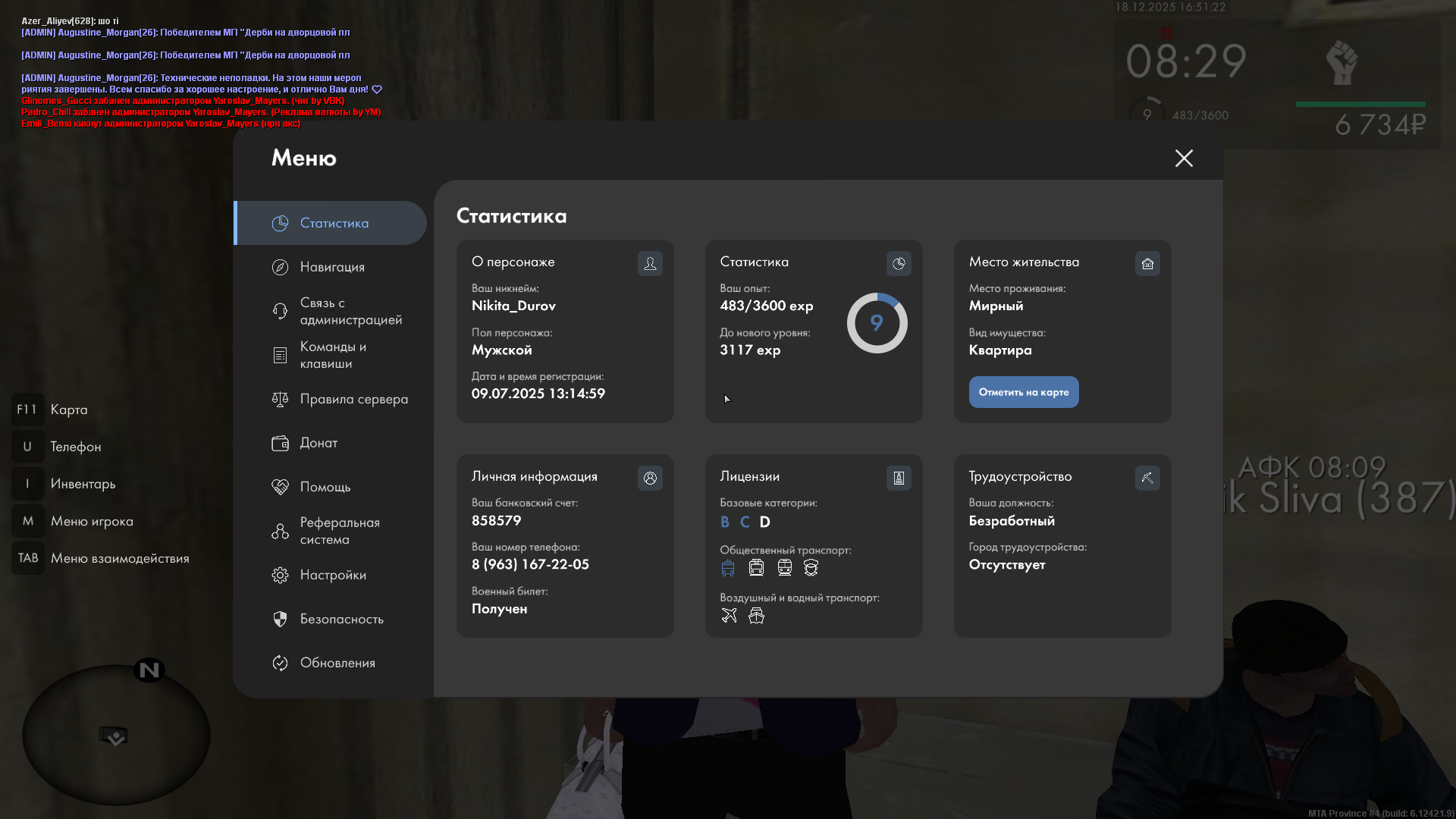Click license category D letter
The height and width of the screenshot is (819, 1456).
click(x=764, y=522)
